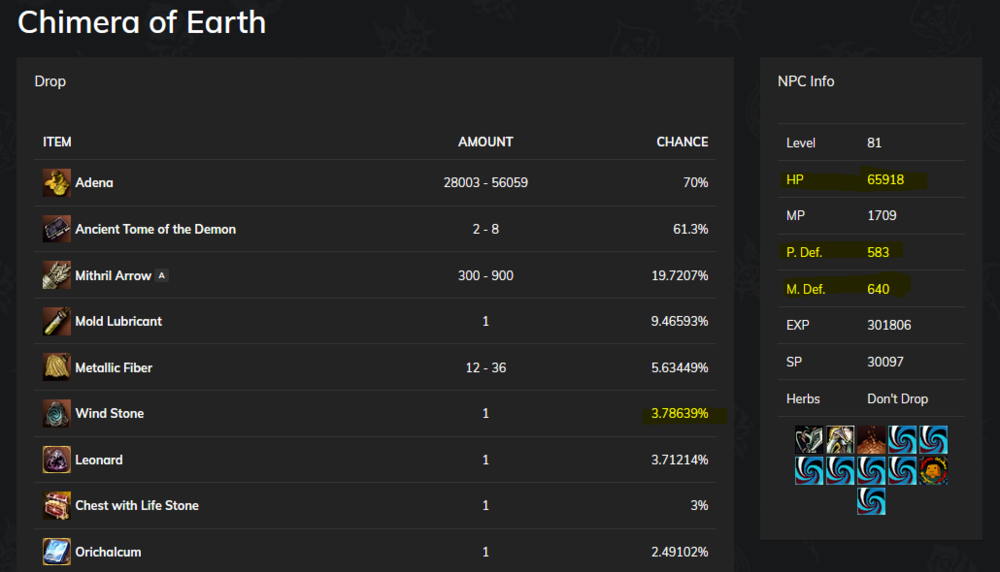Click the Adena gold coins icon

click(x=56, y=183)
